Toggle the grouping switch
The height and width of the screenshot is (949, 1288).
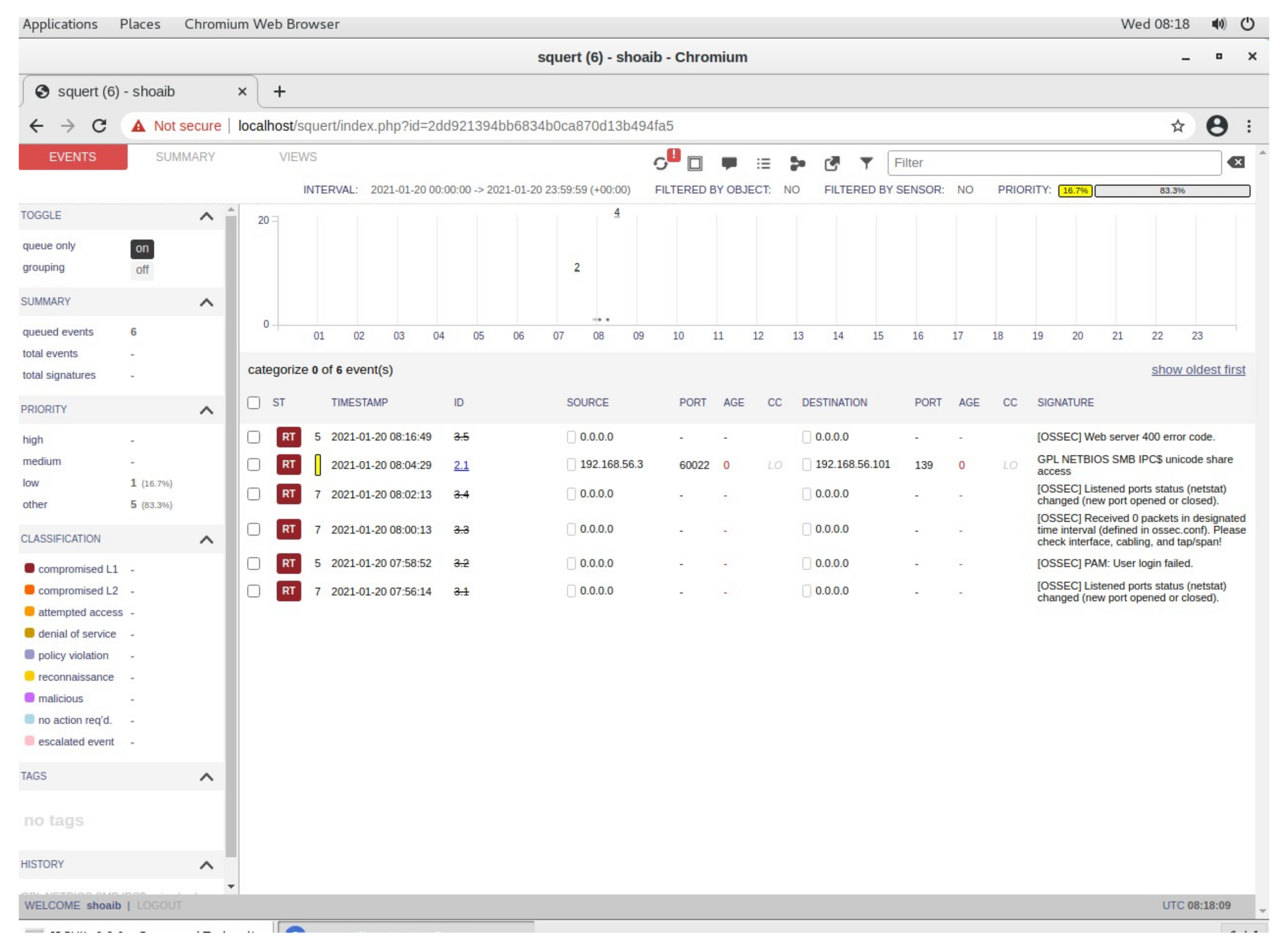[142, 270]
